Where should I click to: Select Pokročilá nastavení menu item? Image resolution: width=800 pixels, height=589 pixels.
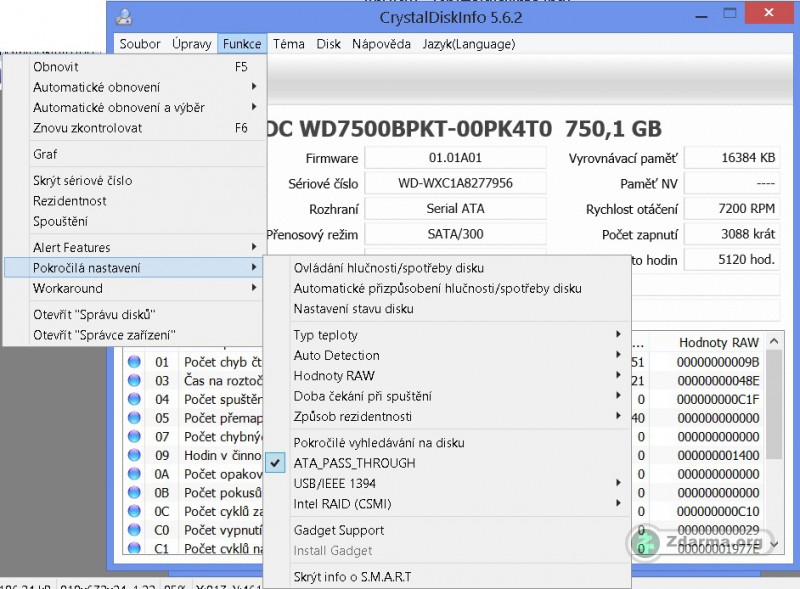(x=135, y=268)
